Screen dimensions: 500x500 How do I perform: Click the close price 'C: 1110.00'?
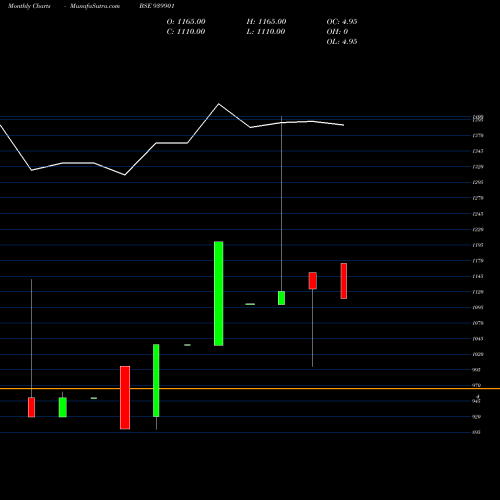tap(186, 32)
